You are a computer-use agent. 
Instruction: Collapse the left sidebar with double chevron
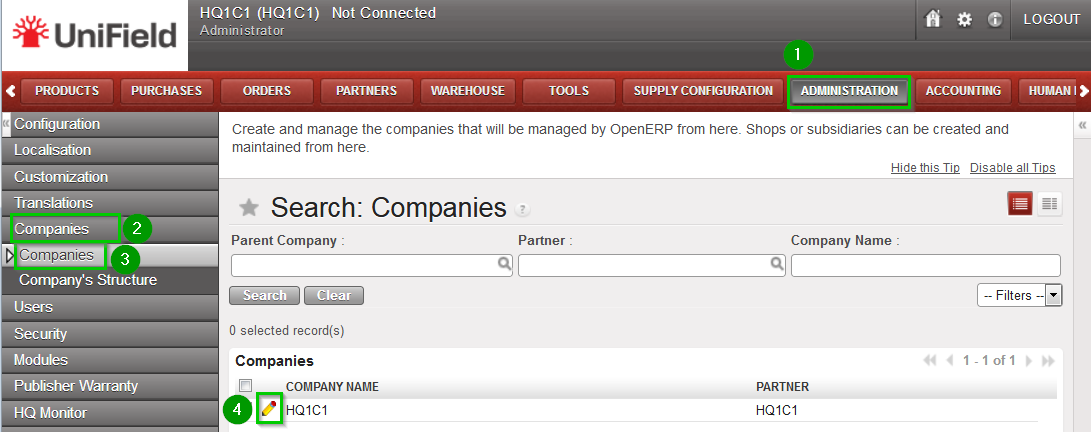pyautogui.click(x=6, y=123)
